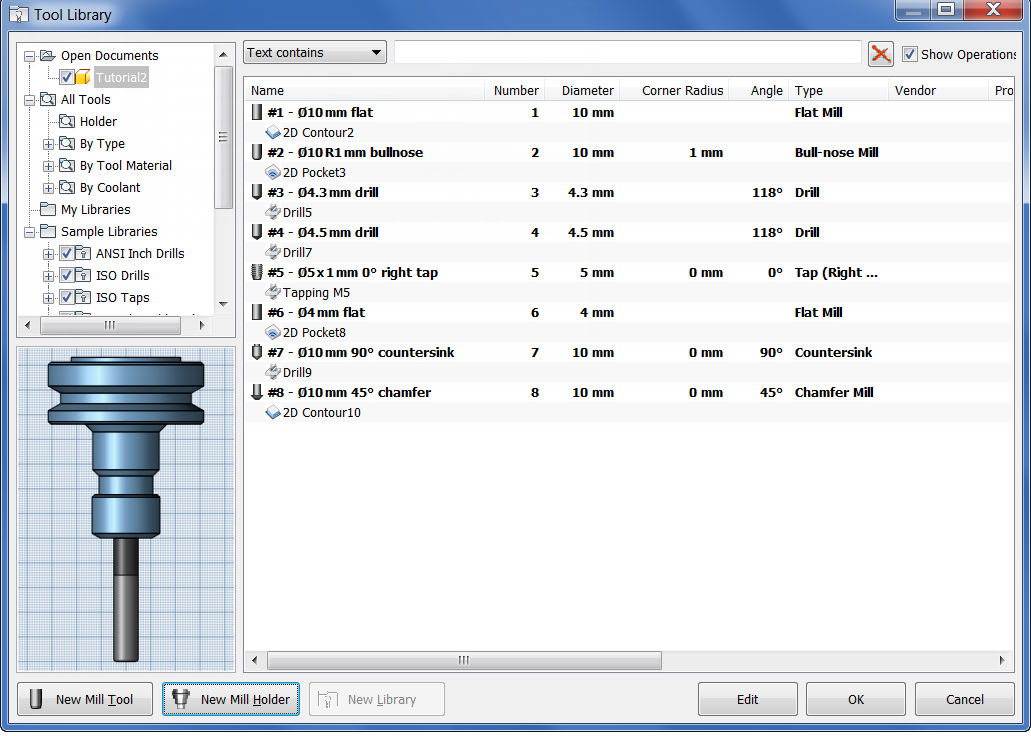This screenshot has height=736, width=1031.
Task: Click the All Tools search folder icon
Action: click(x=47, y=99)
